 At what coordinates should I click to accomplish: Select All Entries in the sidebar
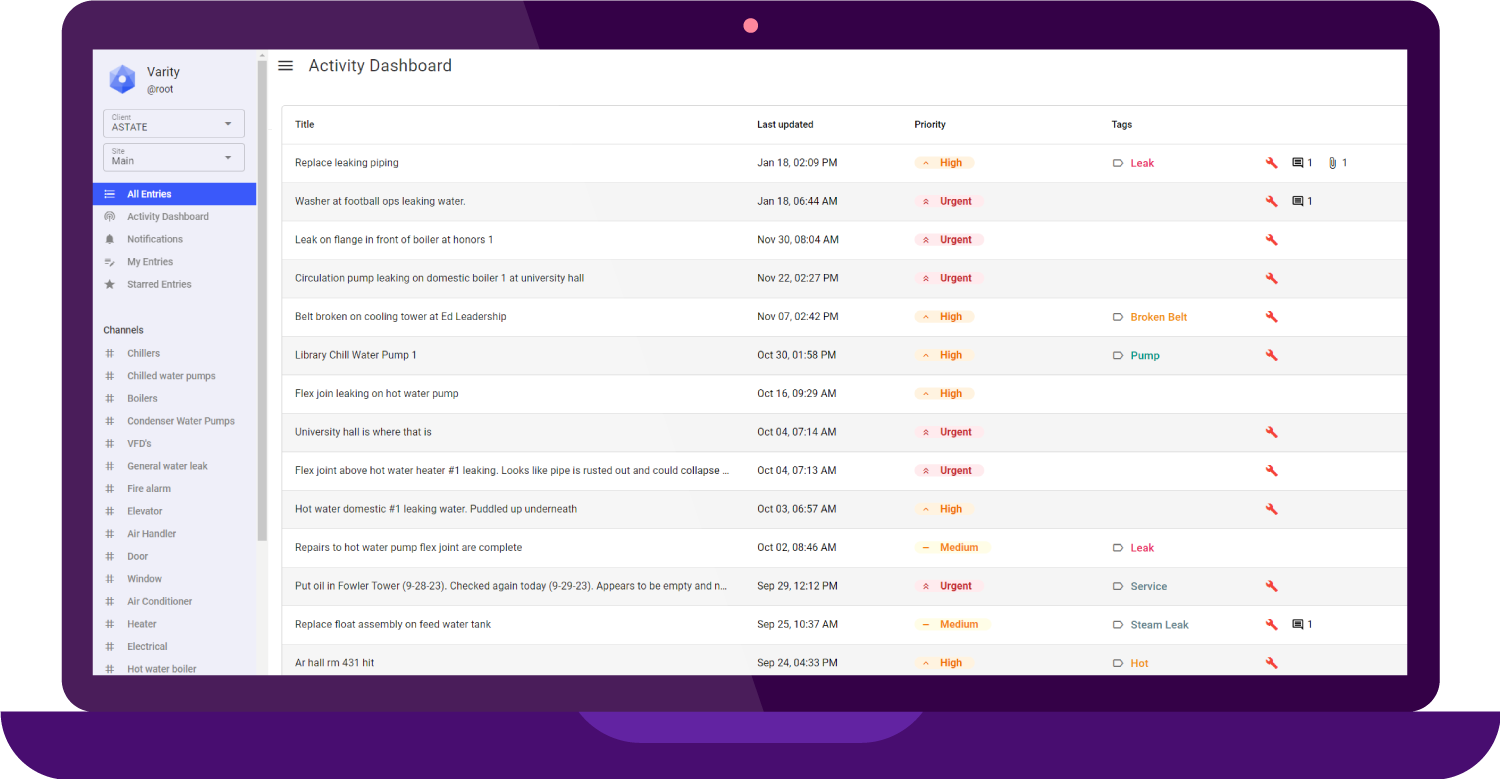coord(174,194)
